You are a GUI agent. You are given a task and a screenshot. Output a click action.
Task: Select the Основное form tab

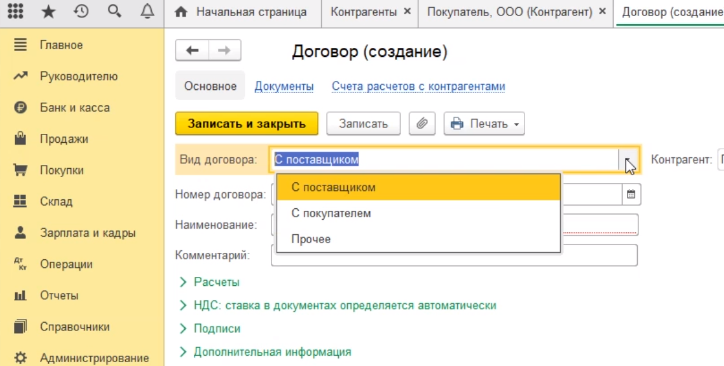click(x=210, y=86)
